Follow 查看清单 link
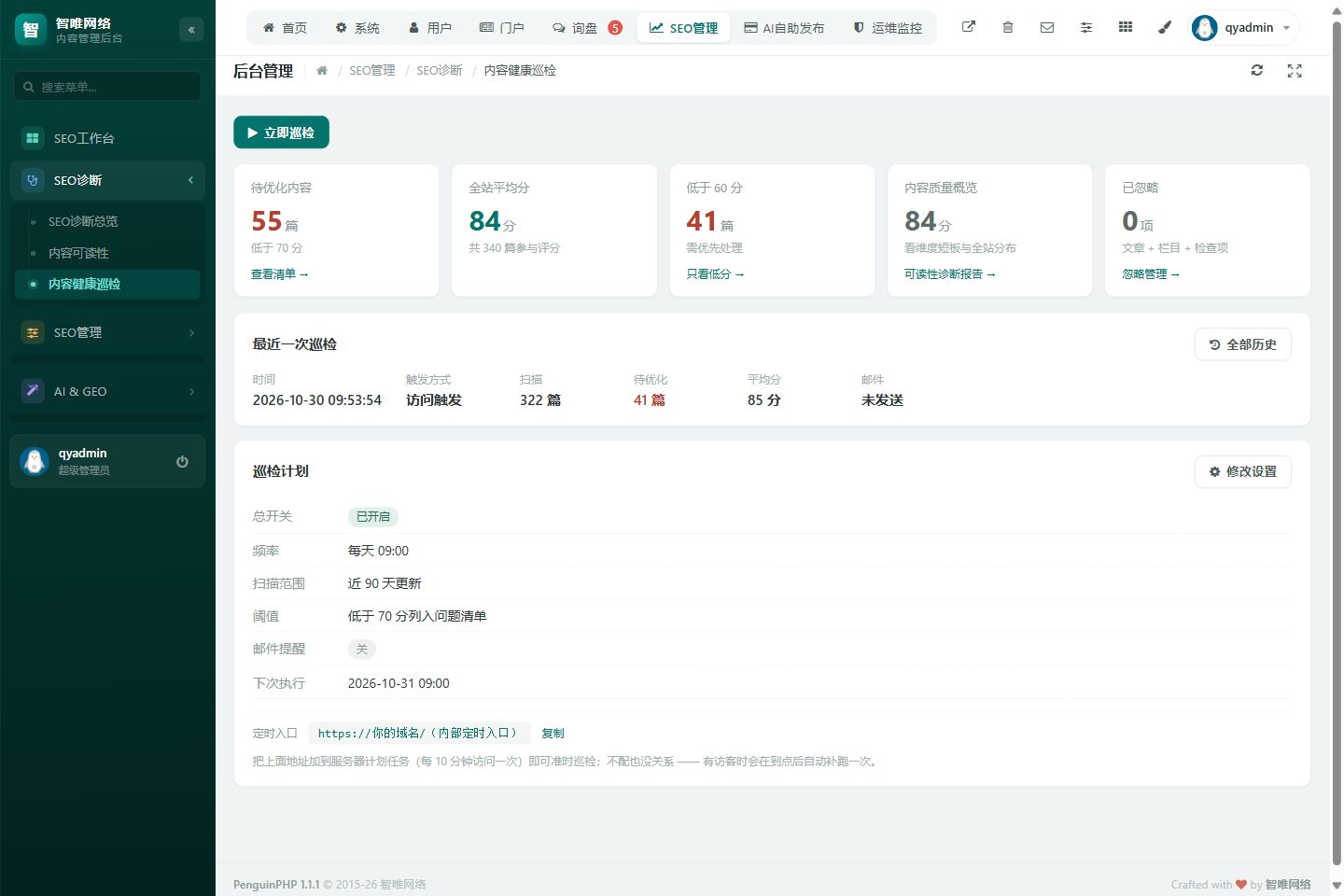This screenshot has width=1344, height=896. click(279, 274)
